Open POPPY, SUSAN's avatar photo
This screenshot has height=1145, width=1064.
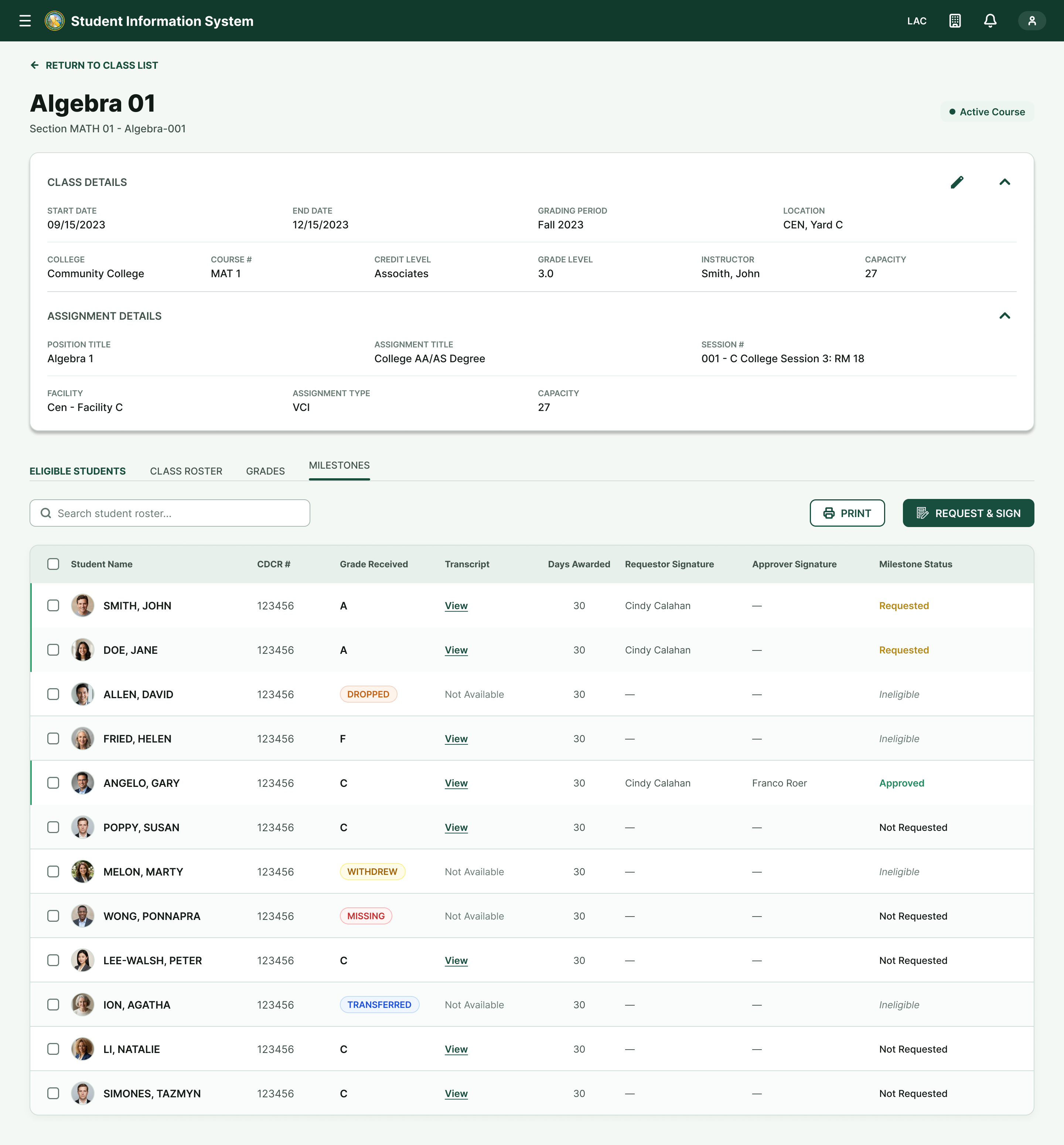click(x=82, y=827)
